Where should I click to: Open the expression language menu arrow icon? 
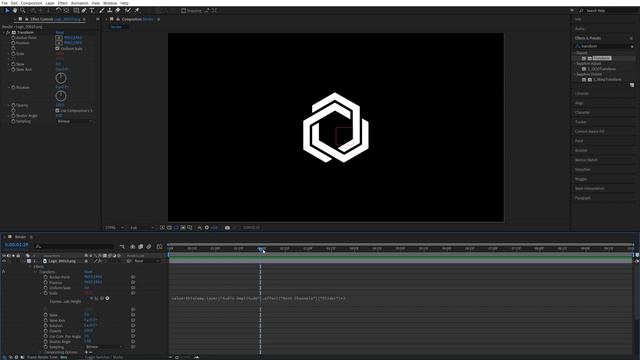(107, 298)
